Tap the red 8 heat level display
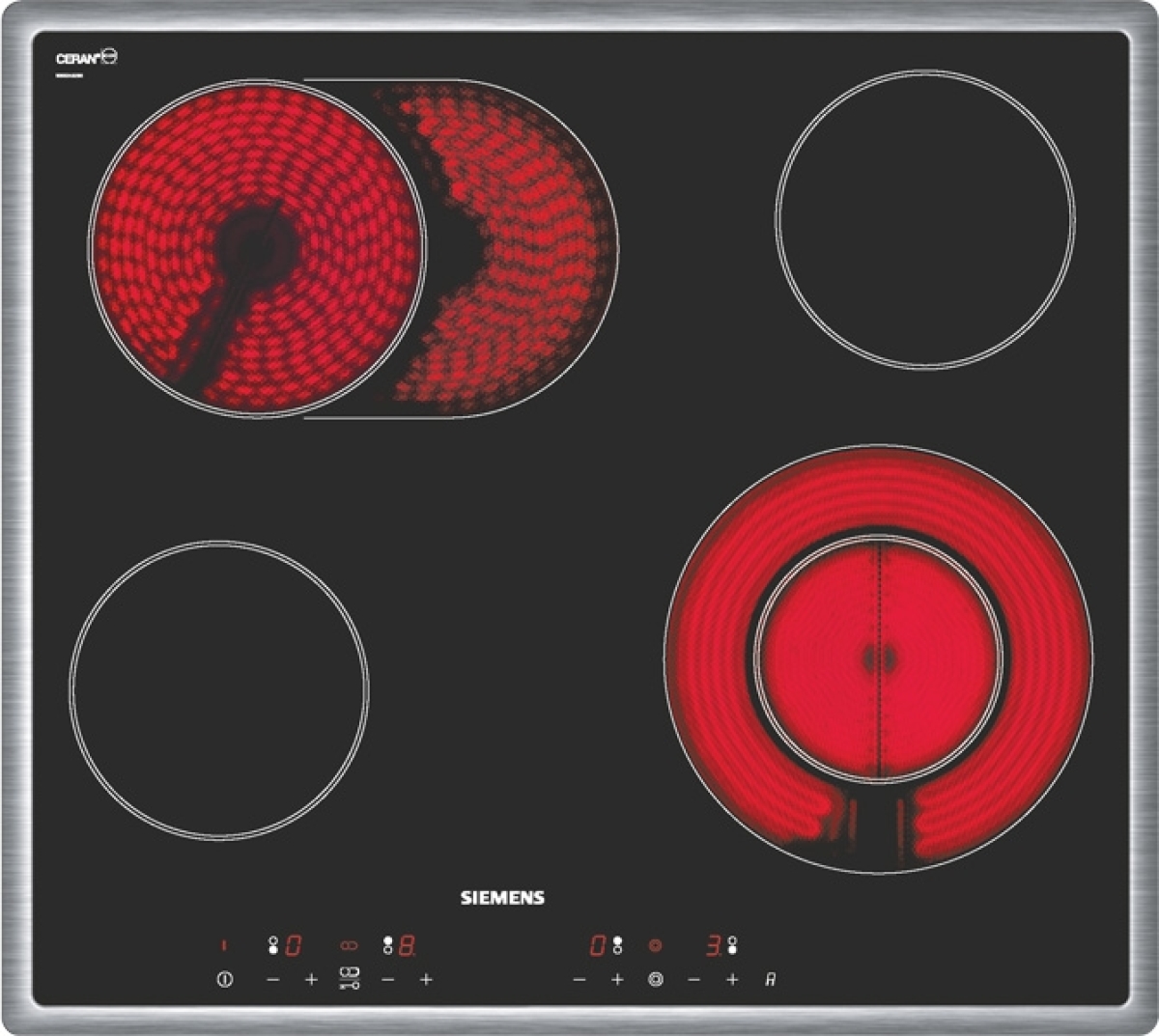The image size is (1159, 1036). (x=407, y=945)
